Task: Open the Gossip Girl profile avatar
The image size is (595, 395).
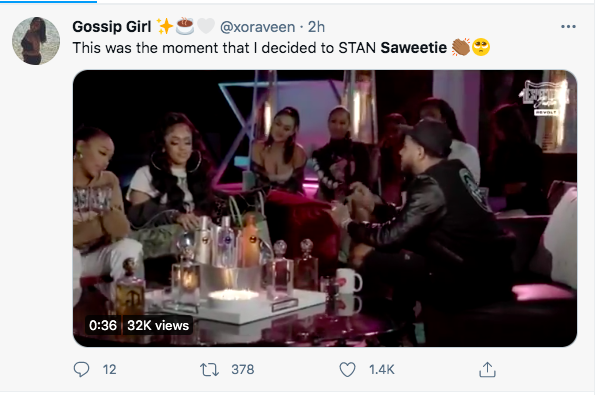Action: point(36,41)
